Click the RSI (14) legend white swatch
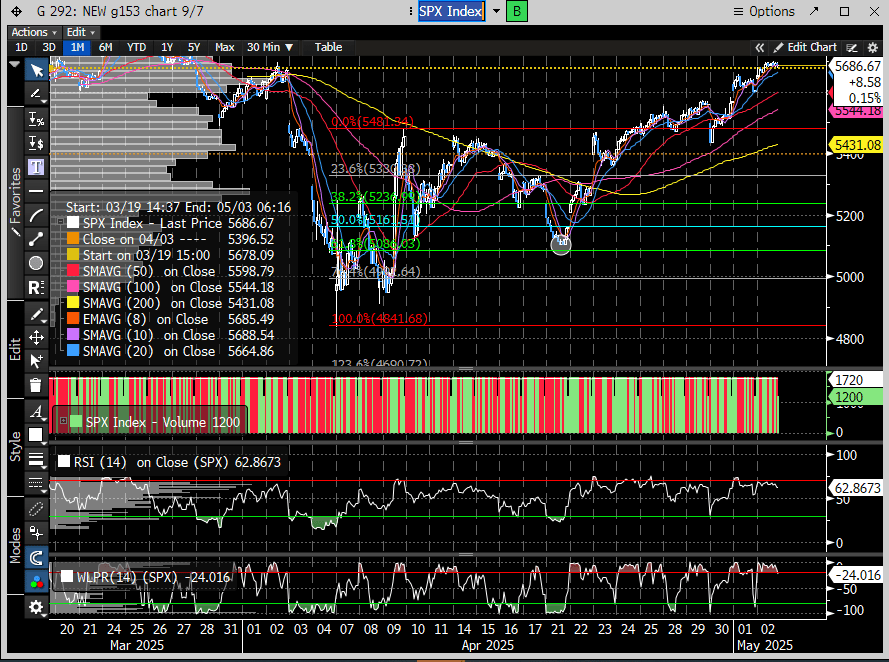Viewport: 889px width, 662px height. (x=64, y=461)
